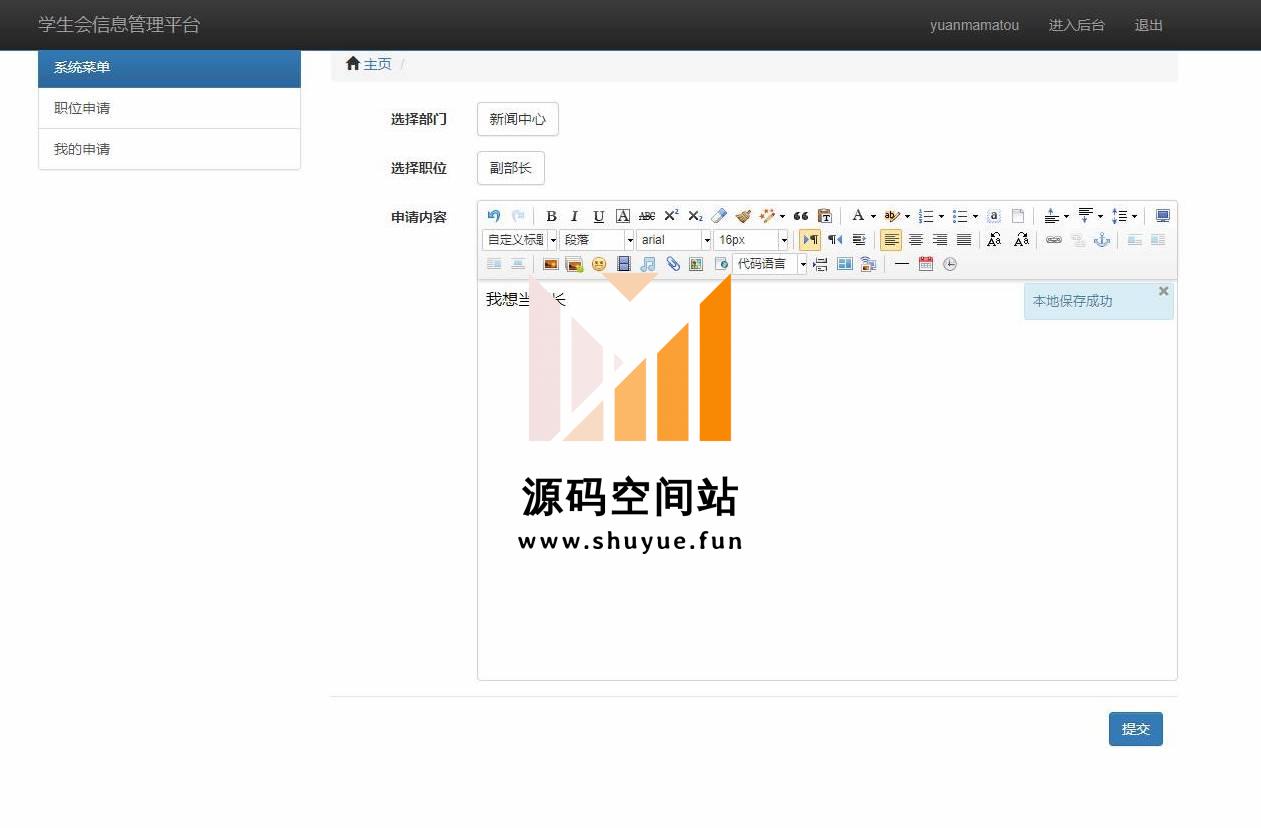Toggle bold formatting
The image size is (1261, 828).
click(551, 216)
